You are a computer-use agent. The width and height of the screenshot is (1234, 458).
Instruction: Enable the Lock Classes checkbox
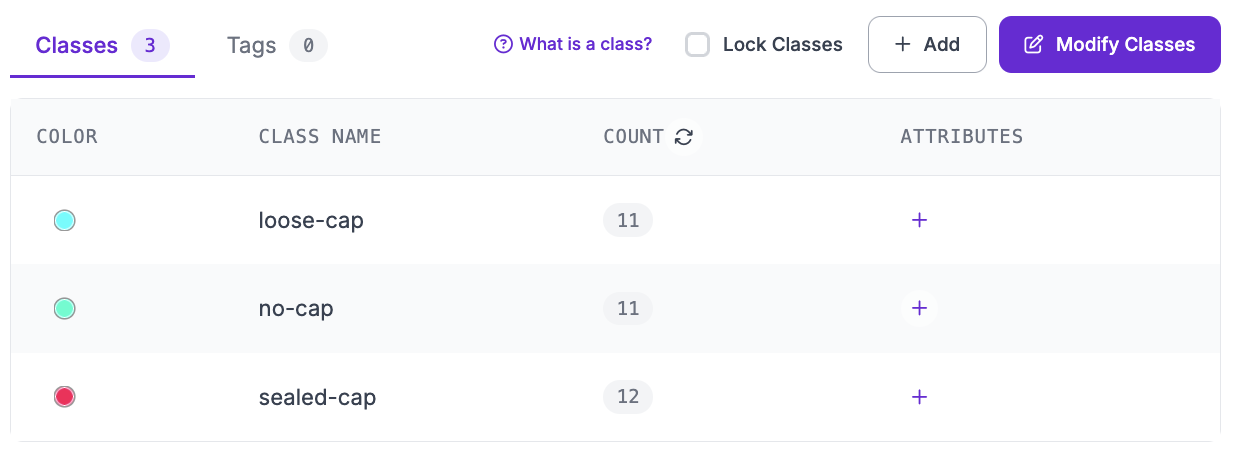697,45
